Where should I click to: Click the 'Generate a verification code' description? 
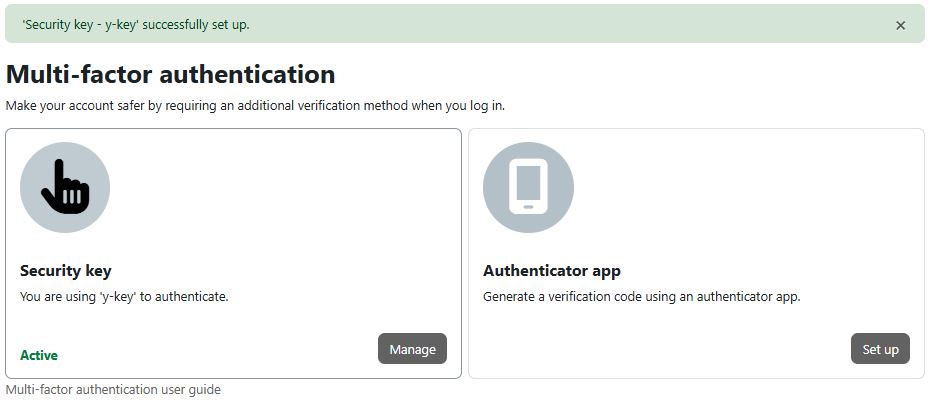[642, 296]
